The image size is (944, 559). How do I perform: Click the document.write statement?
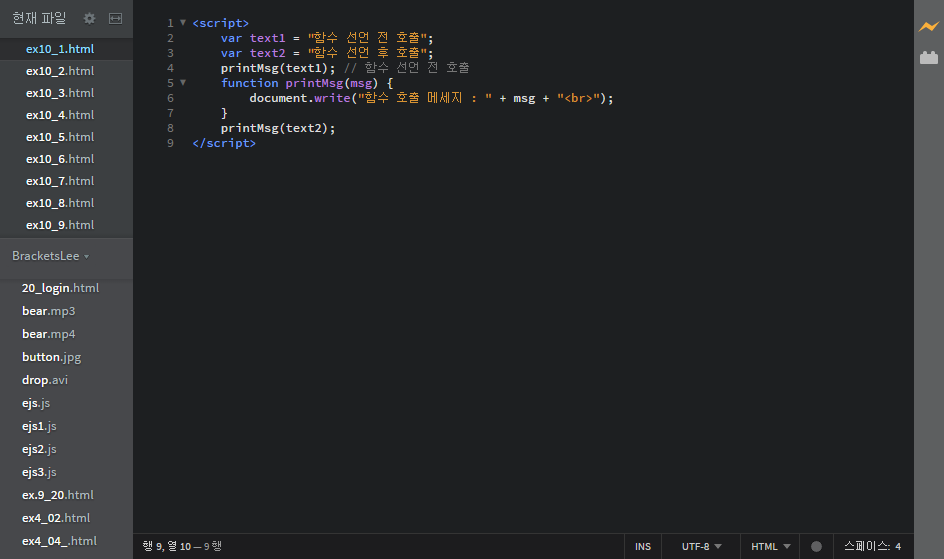coord(431,98)
